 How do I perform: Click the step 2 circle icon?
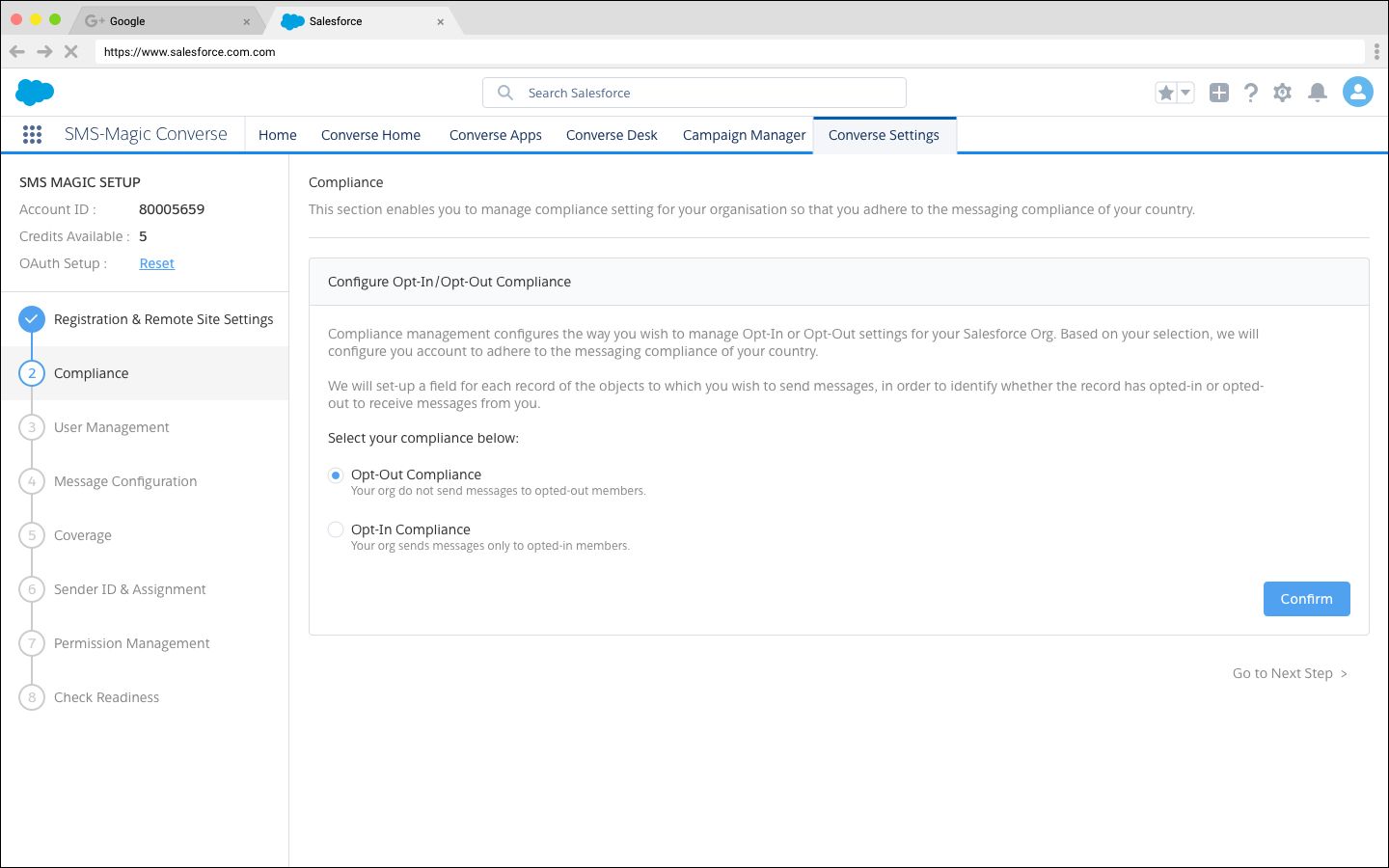click(32, 373)
